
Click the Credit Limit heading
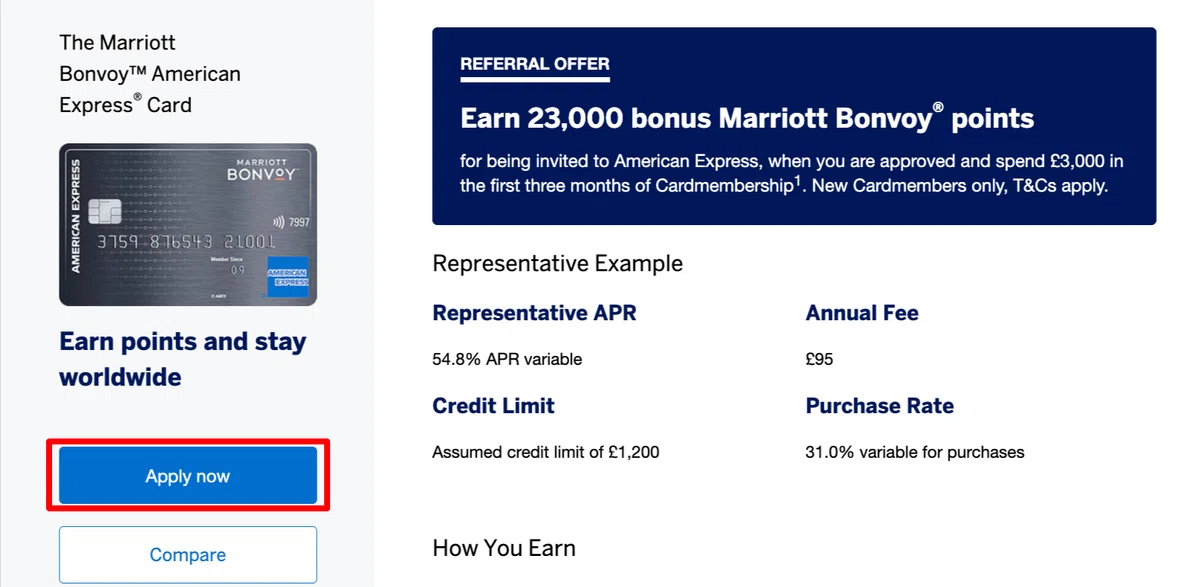tap(493, 406)
